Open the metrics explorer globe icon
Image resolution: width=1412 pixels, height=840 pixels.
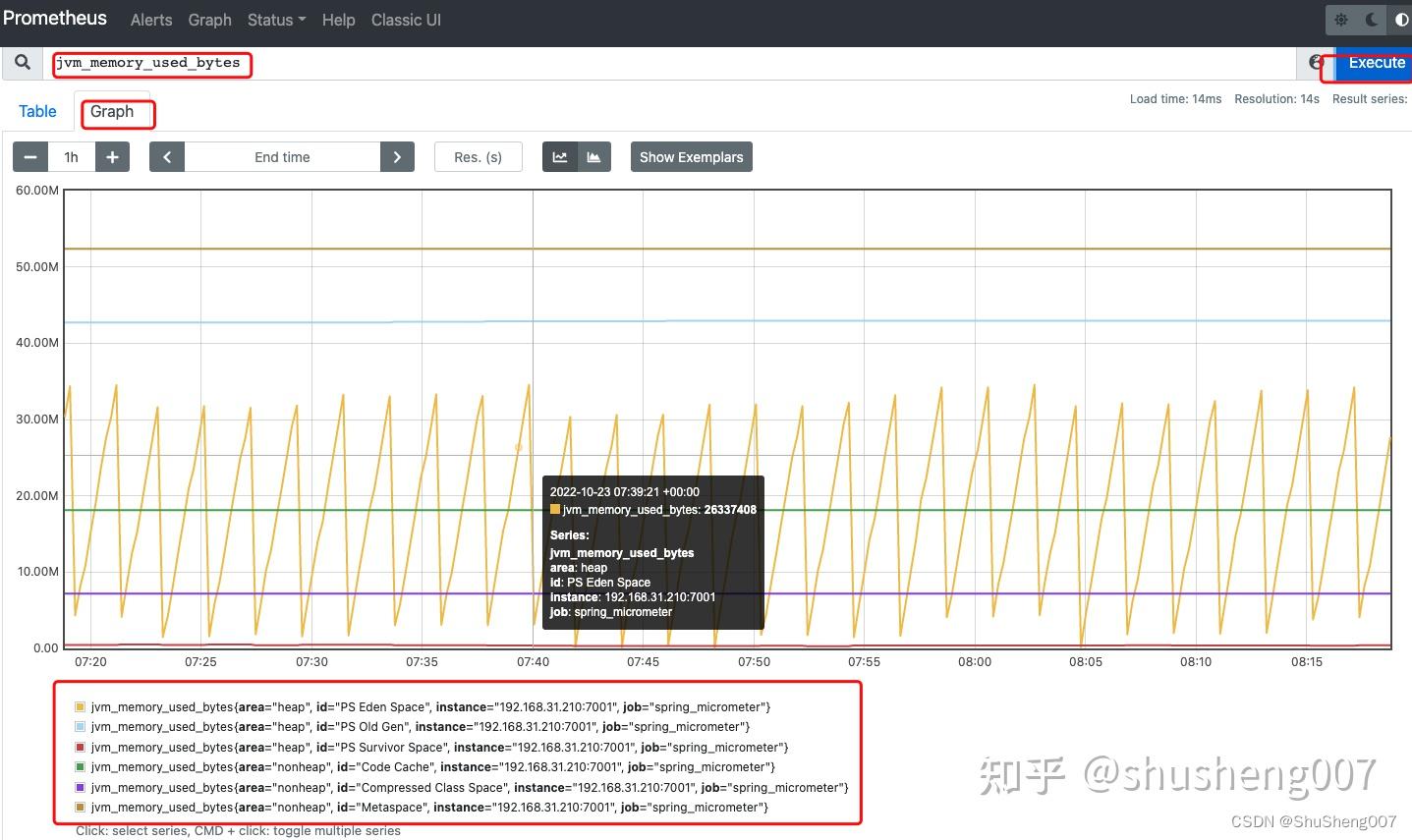point(1316,62)
